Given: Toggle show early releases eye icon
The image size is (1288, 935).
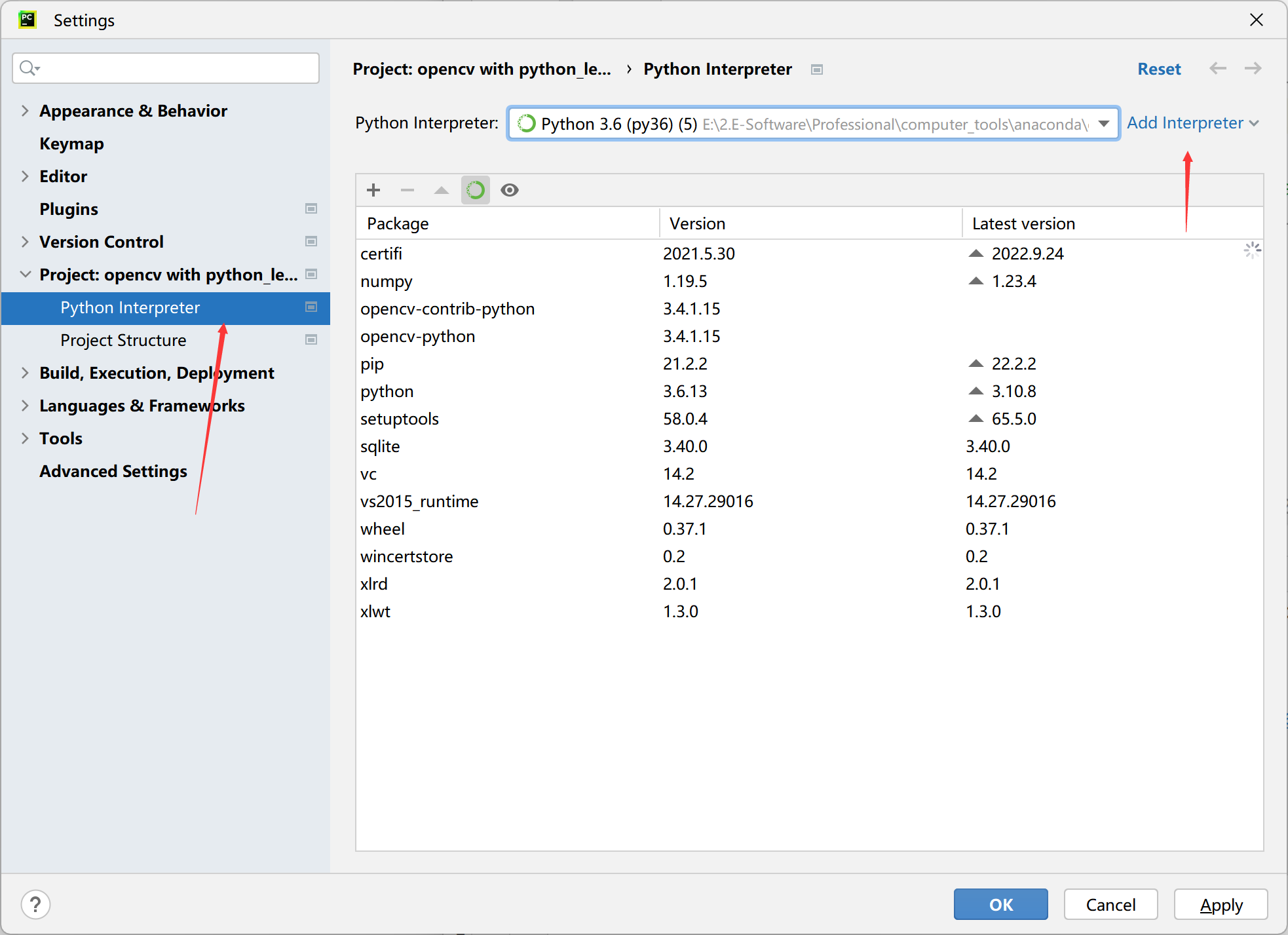Looking at the screenshot, I should 510,190.
